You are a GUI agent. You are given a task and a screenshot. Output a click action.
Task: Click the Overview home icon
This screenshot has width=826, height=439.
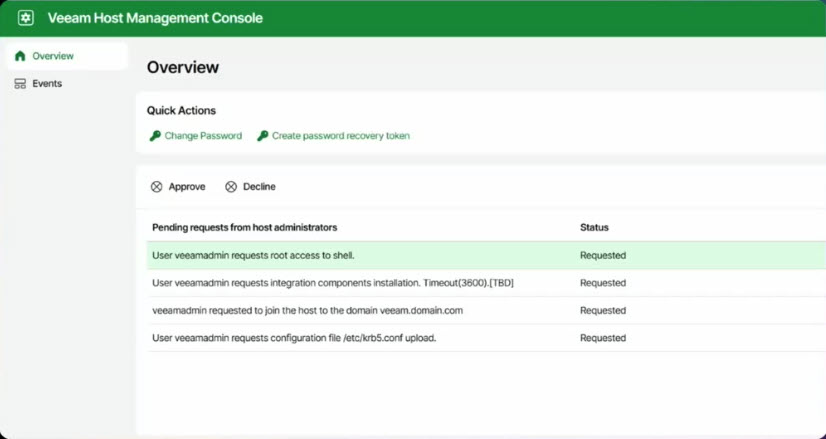pos(20,56)
